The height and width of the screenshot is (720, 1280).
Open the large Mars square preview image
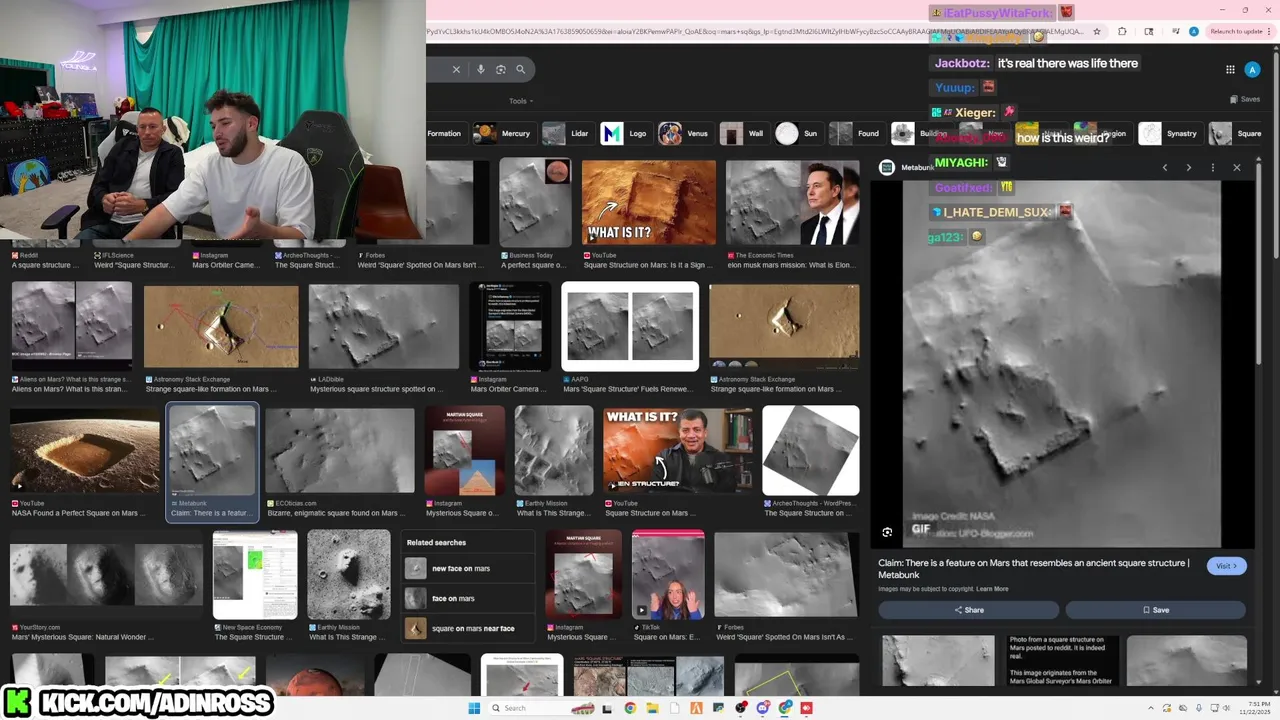[x=1061, y=364]
